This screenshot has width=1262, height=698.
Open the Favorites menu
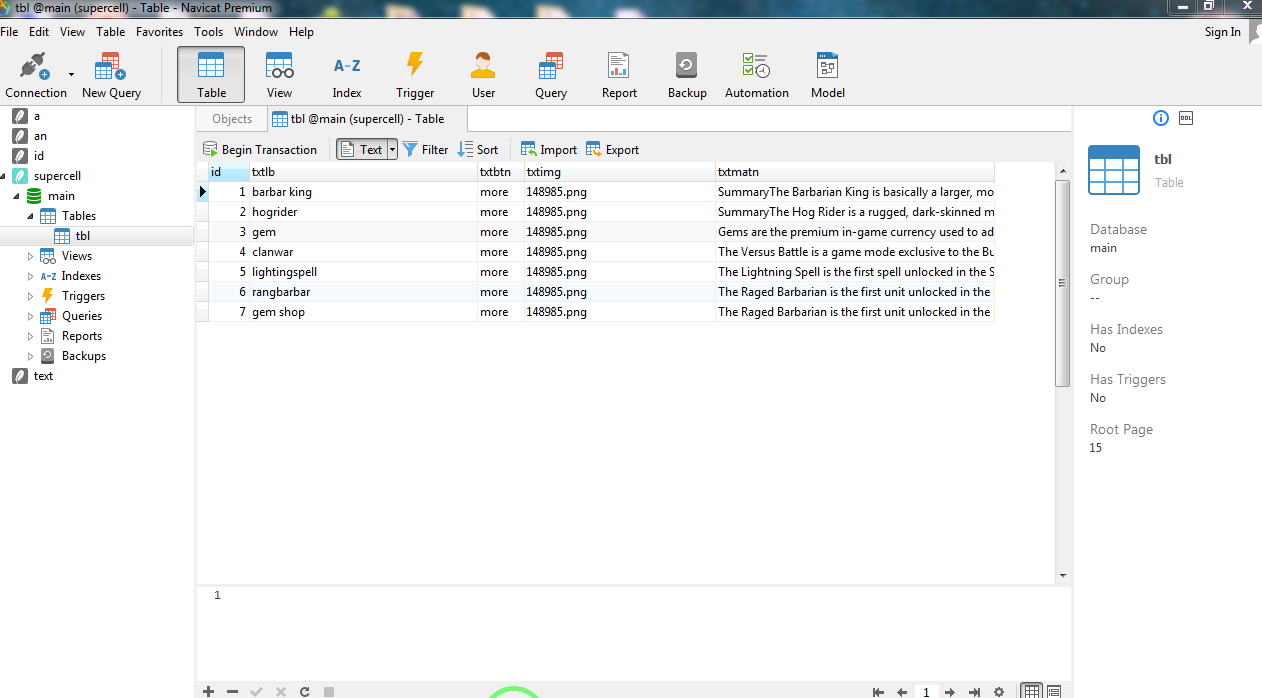[159, 32]
